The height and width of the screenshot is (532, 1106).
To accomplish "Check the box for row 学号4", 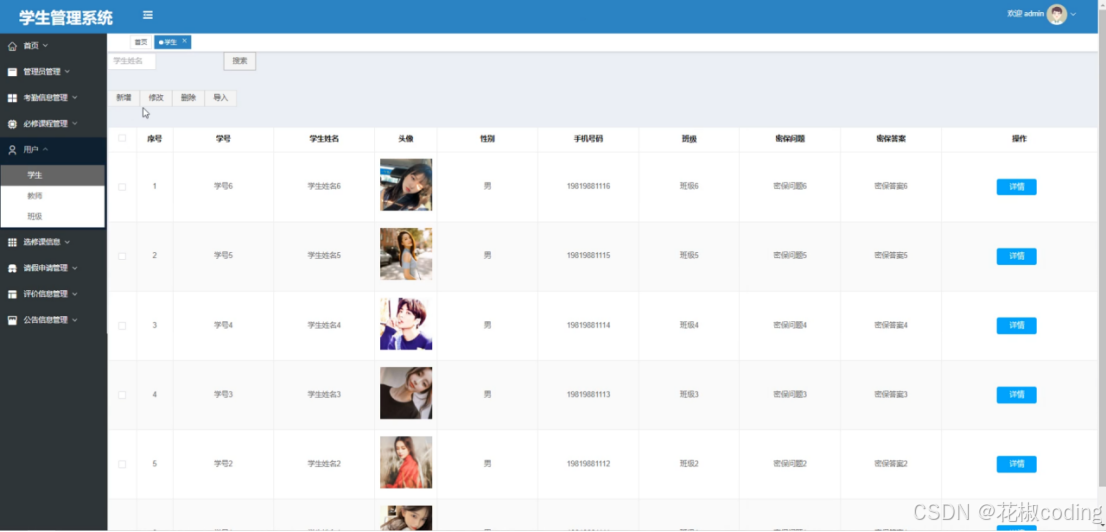I will point(122,325).
